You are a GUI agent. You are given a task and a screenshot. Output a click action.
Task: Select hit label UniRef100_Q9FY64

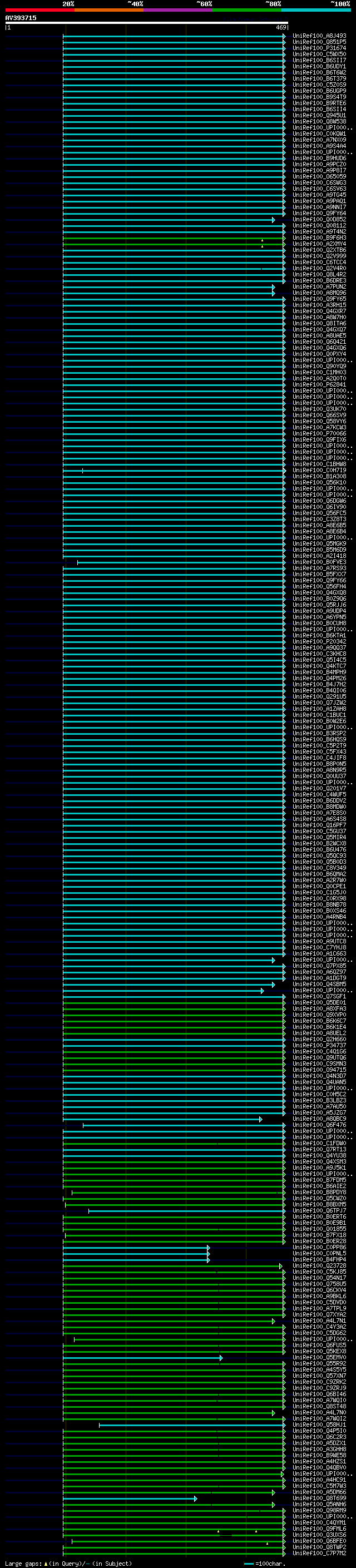click(319, 214)
